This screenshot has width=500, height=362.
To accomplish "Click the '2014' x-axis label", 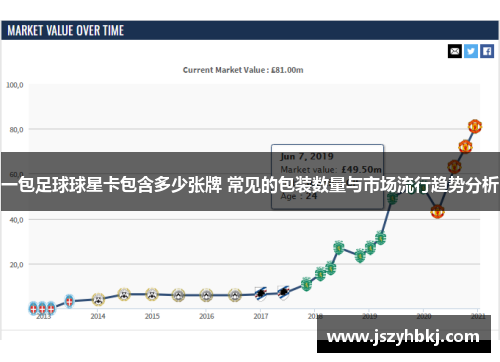I will [x=98, y=316].
